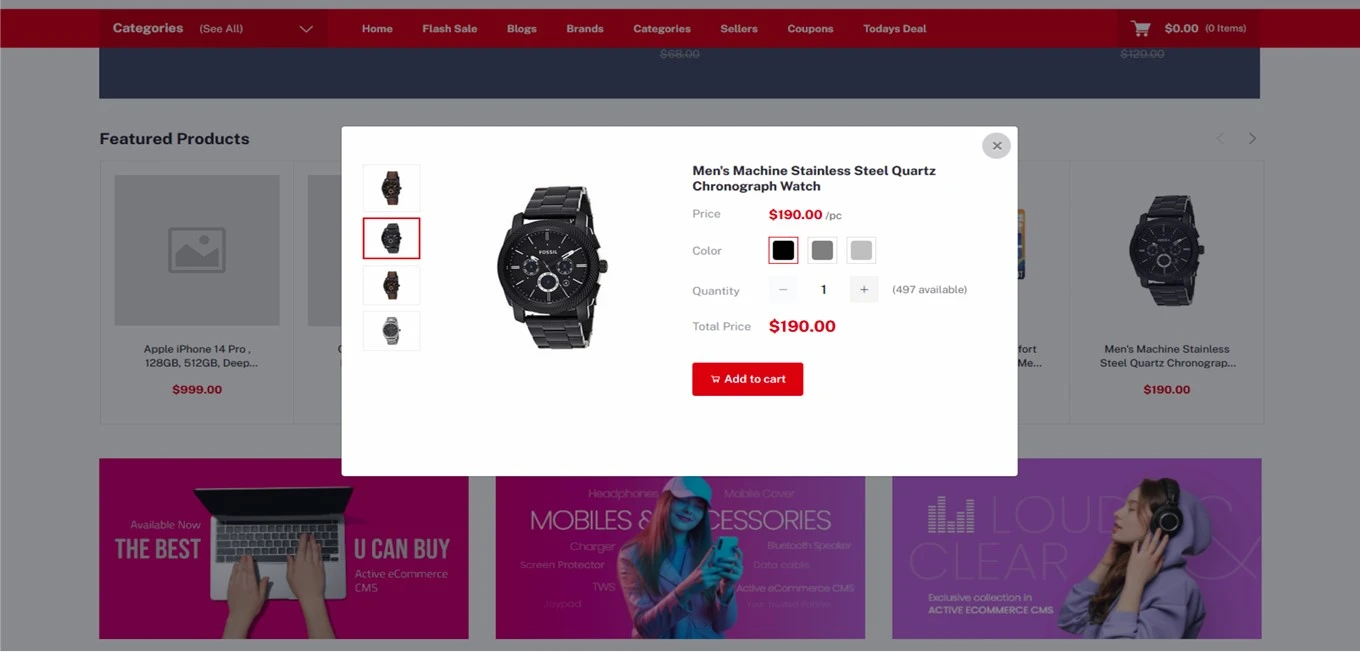The image size is (1360, 652).
Task: Select the black color option
Action: click(783, 251)
